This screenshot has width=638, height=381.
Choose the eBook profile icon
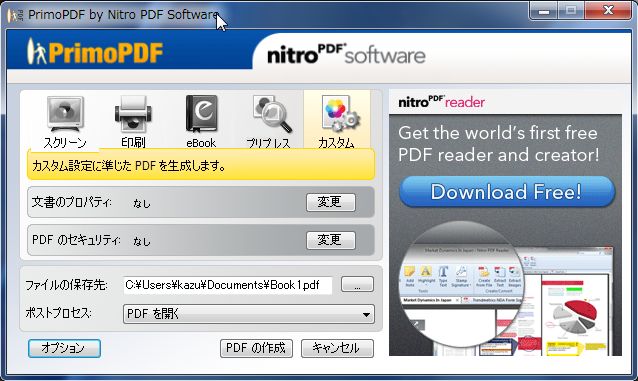(x=201, y=121)
